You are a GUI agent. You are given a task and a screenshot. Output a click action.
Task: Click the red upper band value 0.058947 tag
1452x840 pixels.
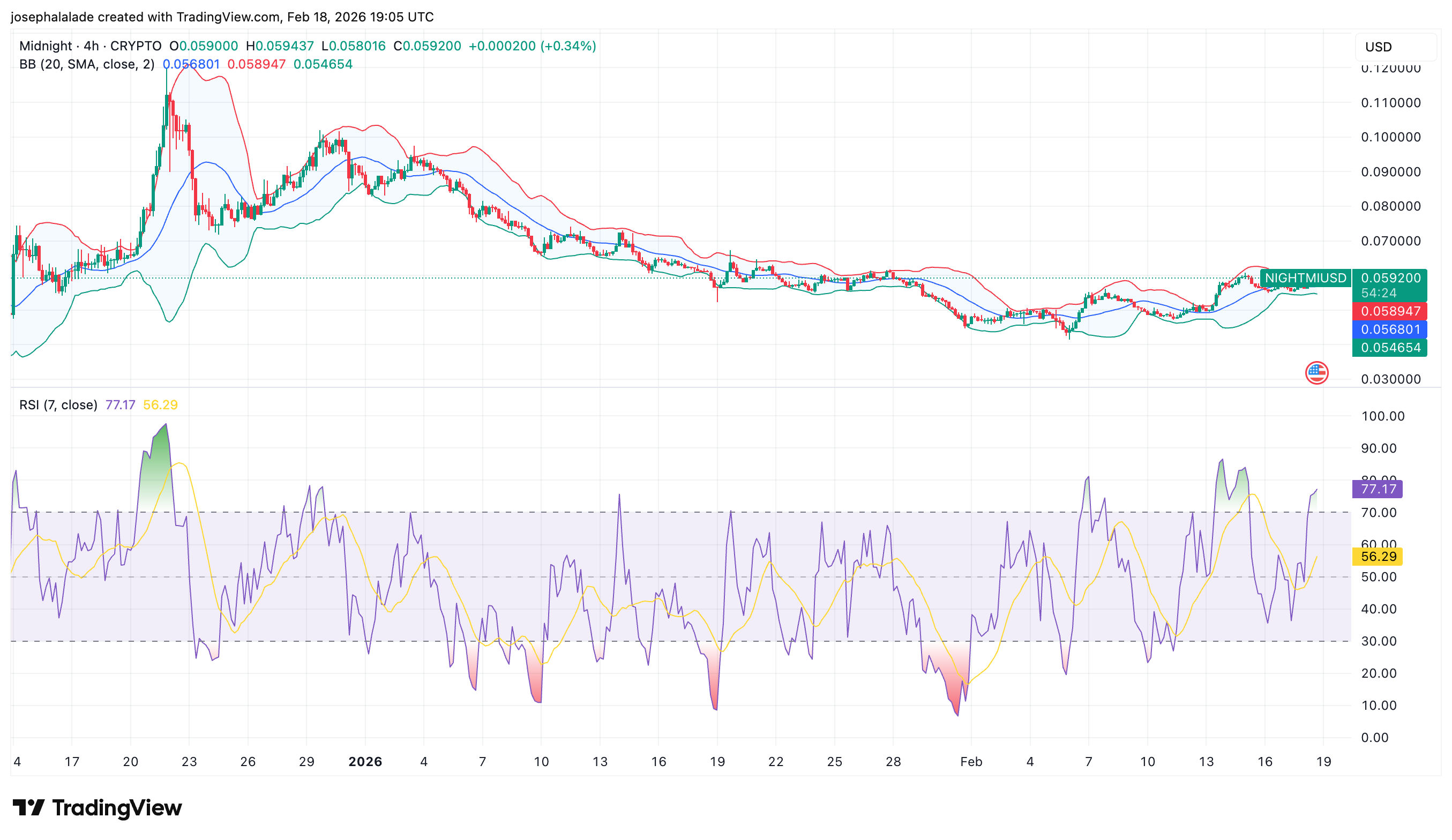[x=1389, y=311]
